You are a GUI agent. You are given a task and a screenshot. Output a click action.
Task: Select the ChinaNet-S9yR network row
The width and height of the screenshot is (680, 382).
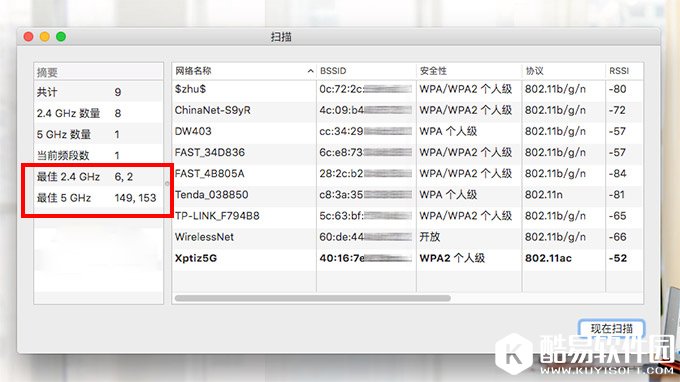(x=407, y=111)
